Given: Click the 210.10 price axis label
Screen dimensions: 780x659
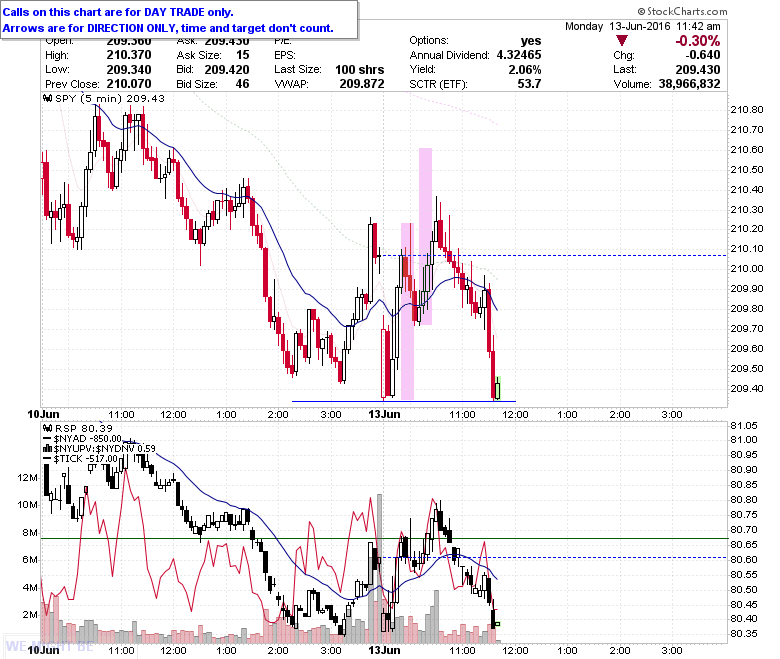Looking at the screenshot, I should click(746, 249).
